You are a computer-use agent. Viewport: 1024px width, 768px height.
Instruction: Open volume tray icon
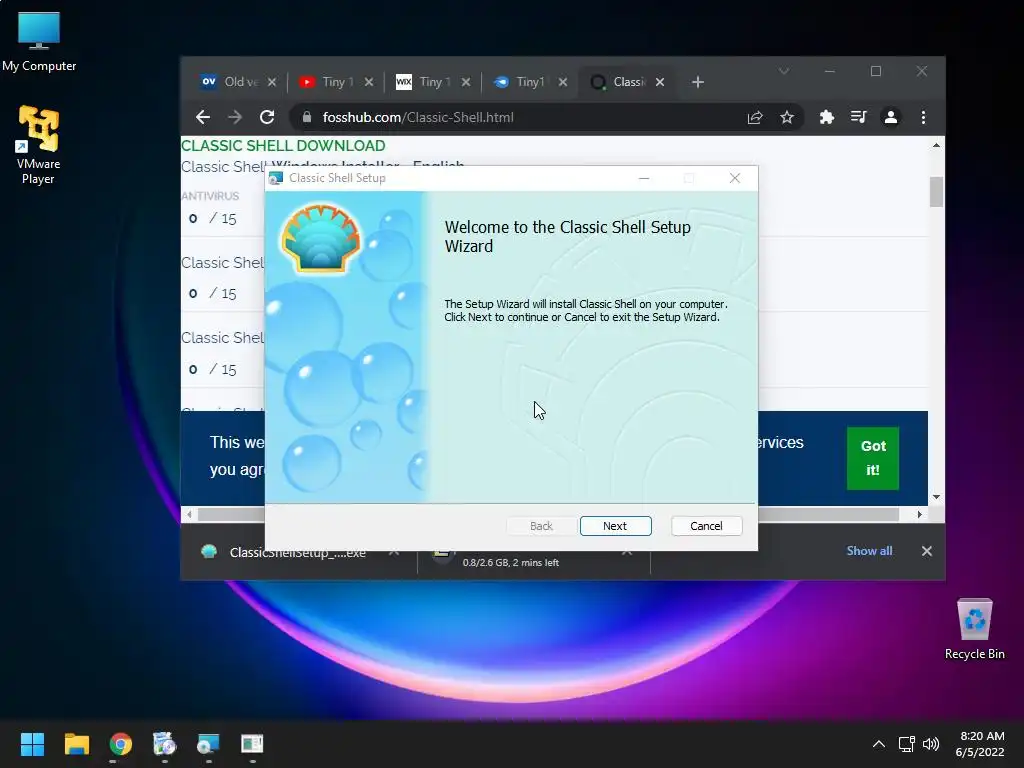coord(931,744)
